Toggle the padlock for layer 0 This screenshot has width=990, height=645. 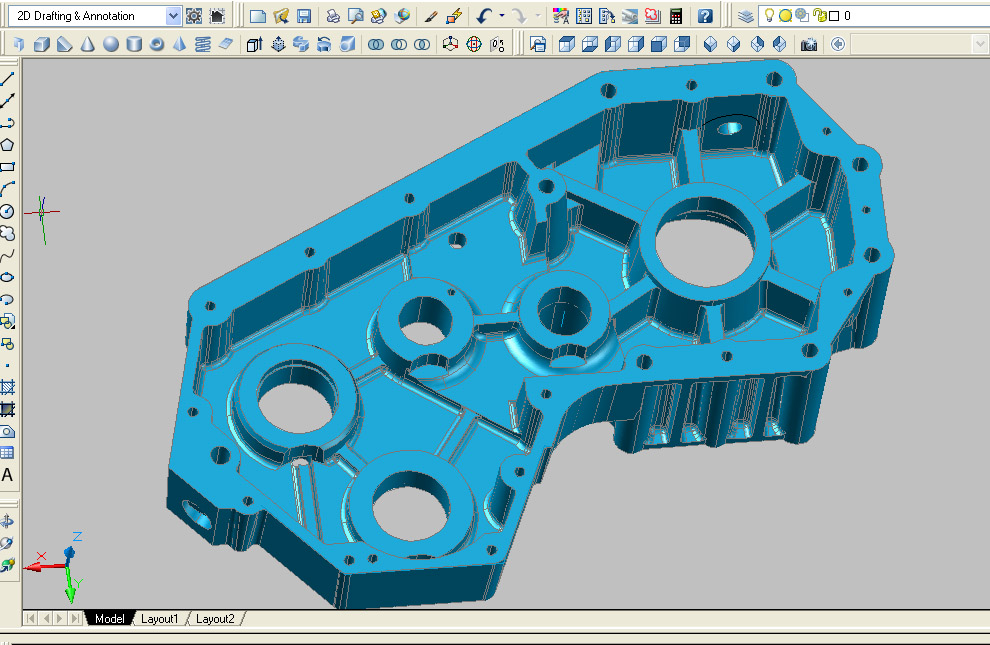tap(819, 16)
